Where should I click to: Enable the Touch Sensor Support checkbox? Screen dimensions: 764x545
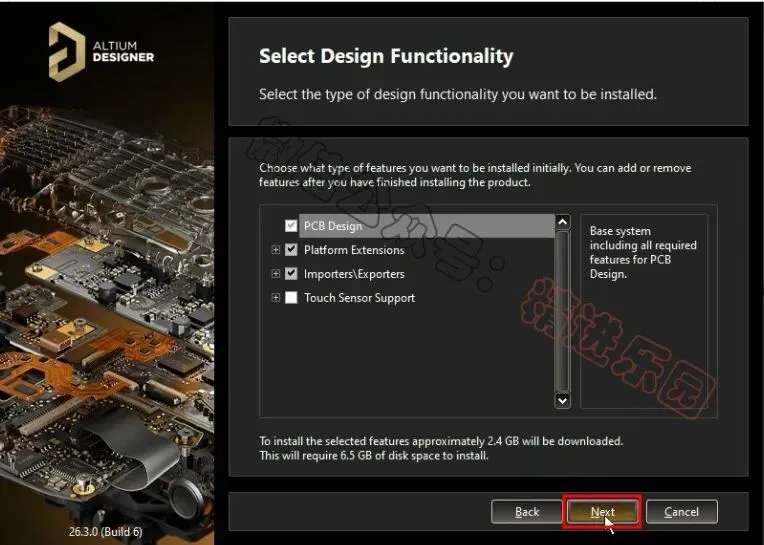pyautogui.click(x=291, y=298)
